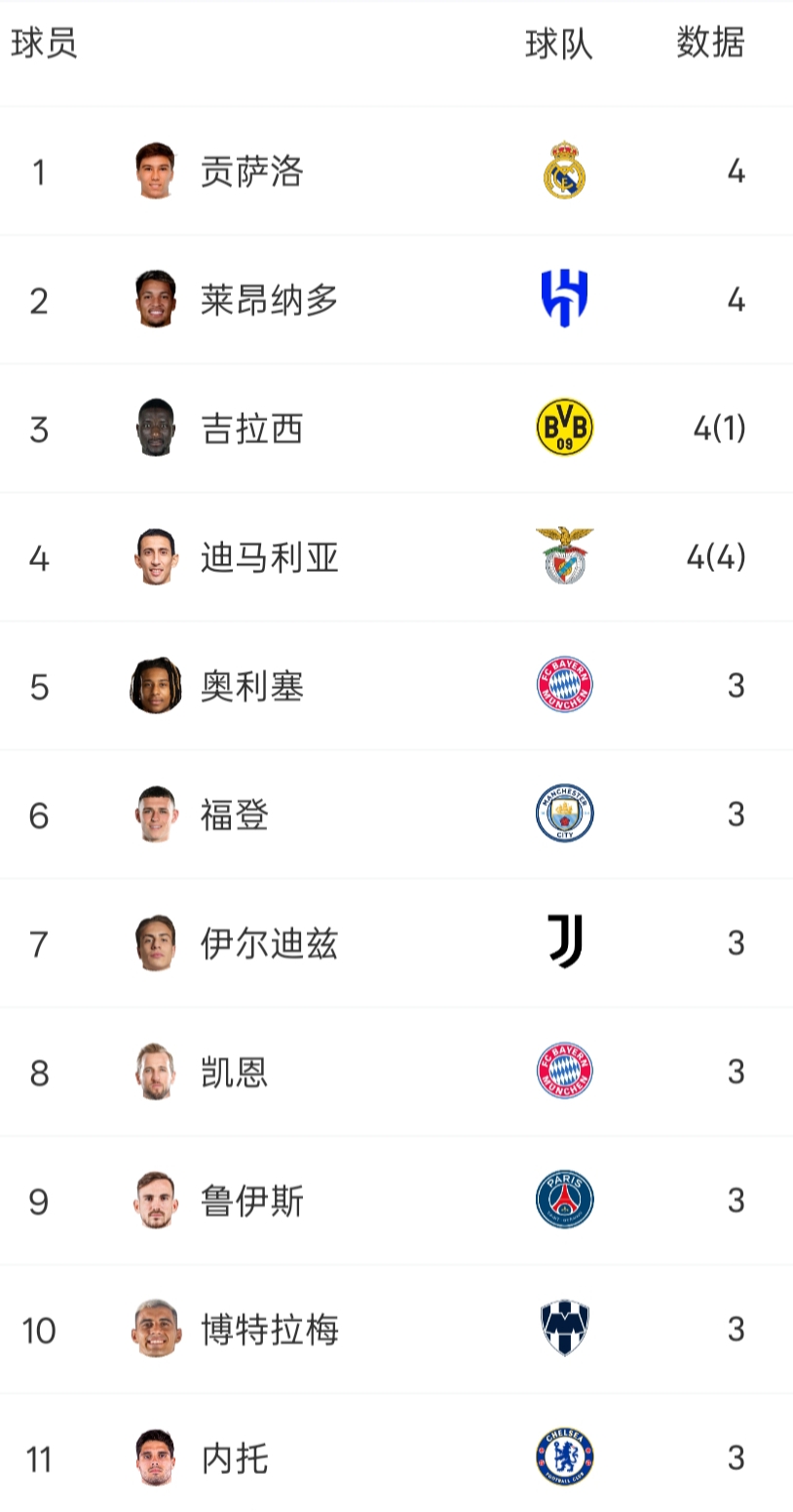Open player 贡萨洛's profile photo

155,171
